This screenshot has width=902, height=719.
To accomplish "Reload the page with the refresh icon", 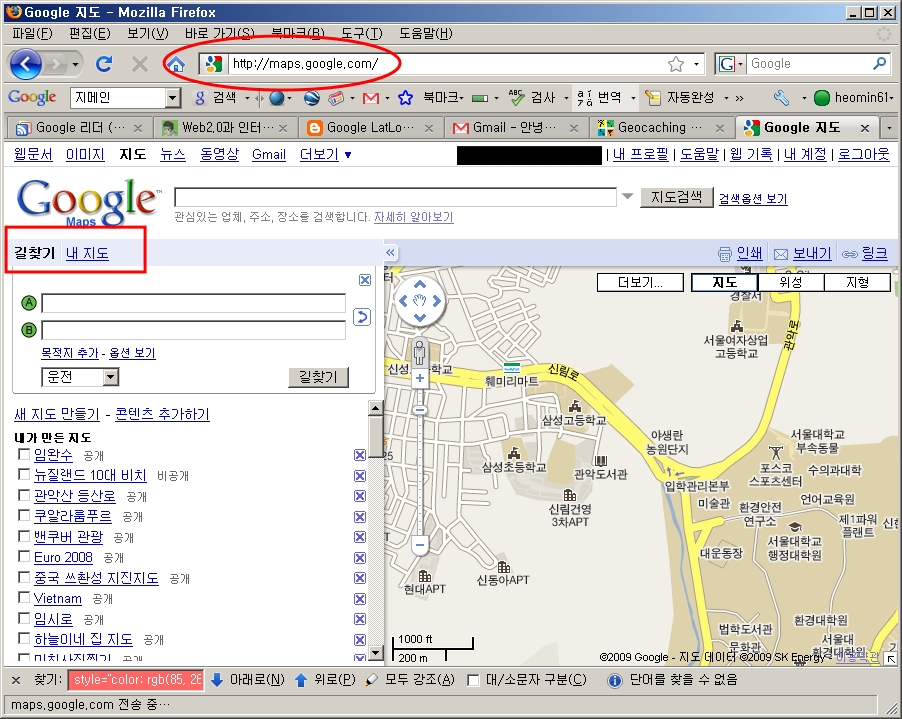I will point(104,64).
